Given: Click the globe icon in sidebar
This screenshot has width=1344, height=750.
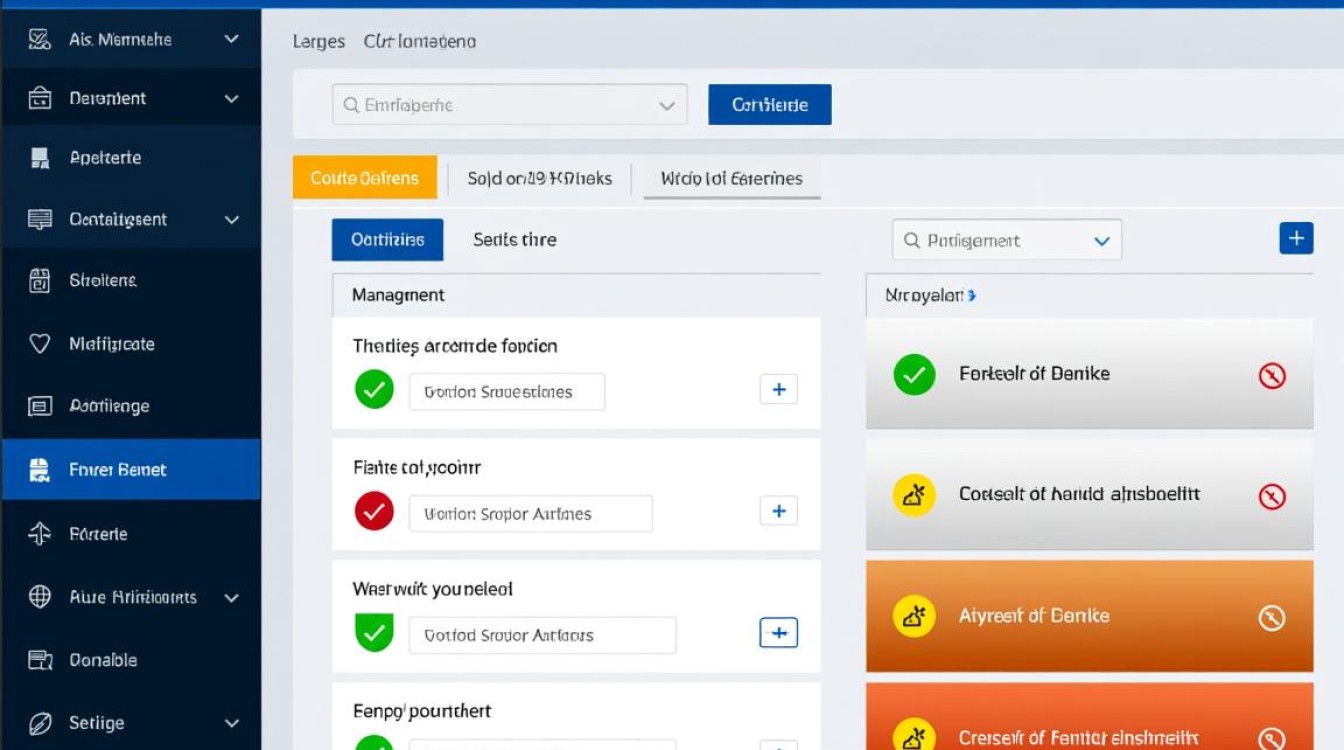Looking at the screenshot, I should pos(40,597).
